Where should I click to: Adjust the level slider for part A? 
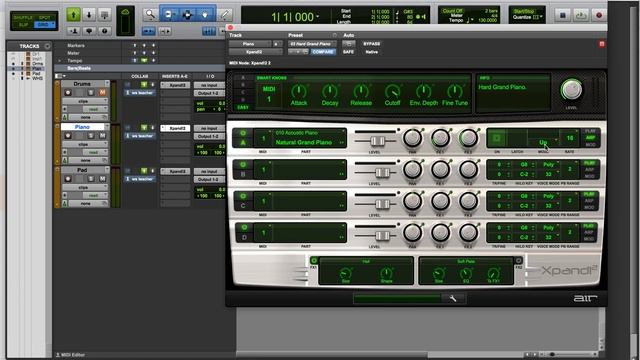click(377, 141)
